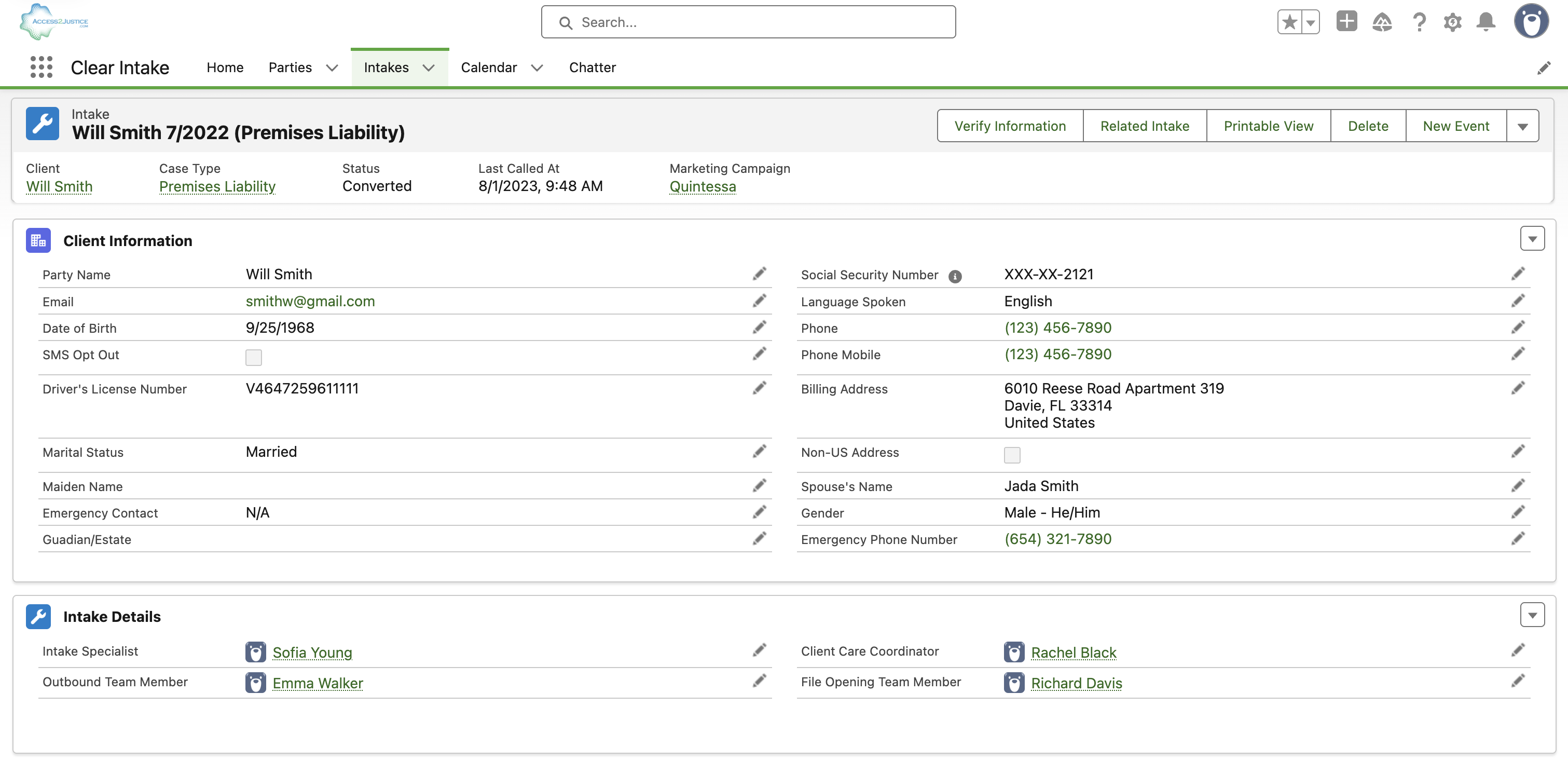The image size is (1568, 761).
Task: Expand the Parties tab menu chevron
Action: click(332, 67)
